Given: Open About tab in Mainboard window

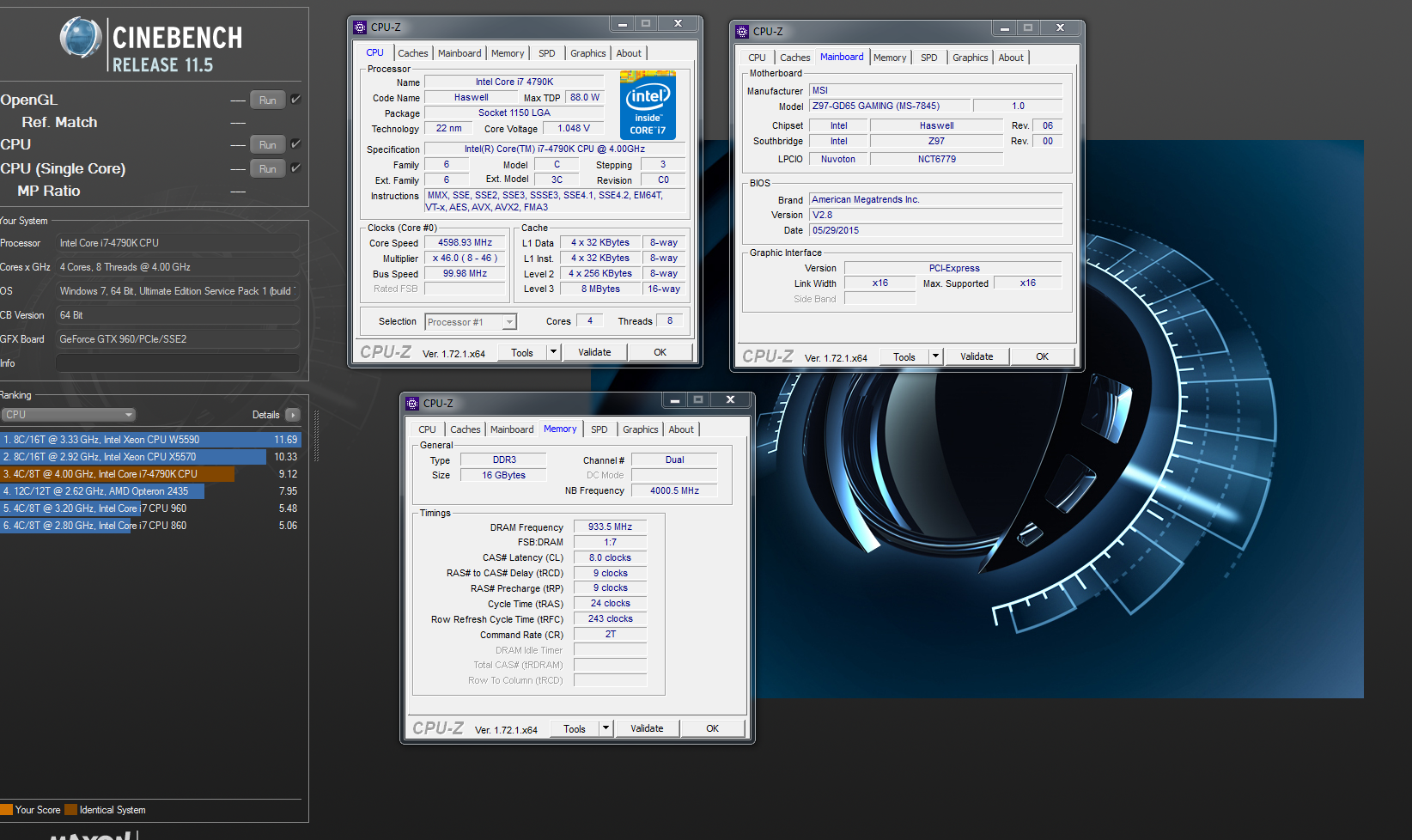Looking at the screenshot, I should 1011,58.
